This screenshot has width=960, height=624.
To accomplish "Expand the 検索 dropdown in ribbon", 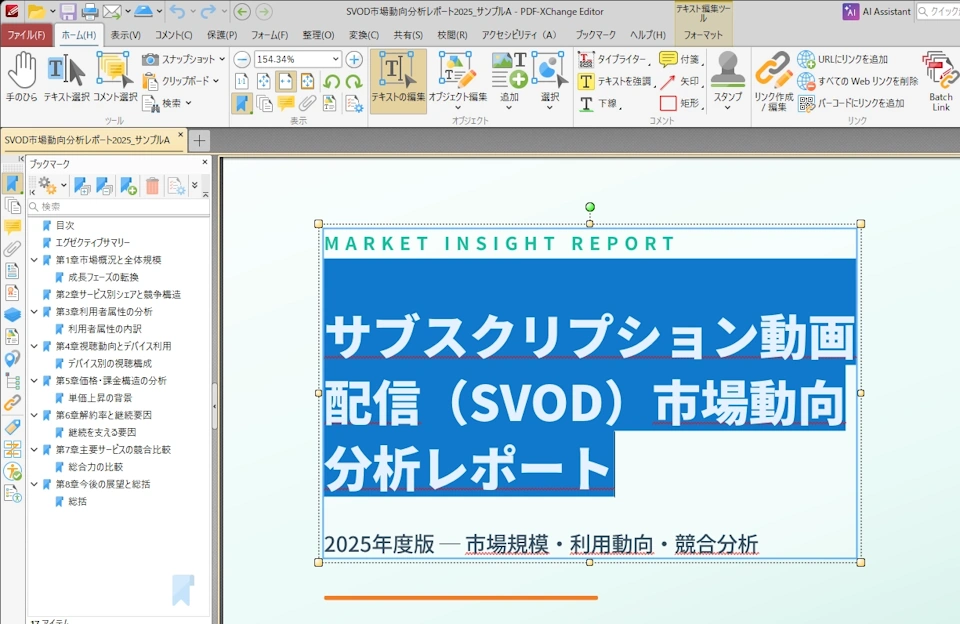I will point(189,103).
